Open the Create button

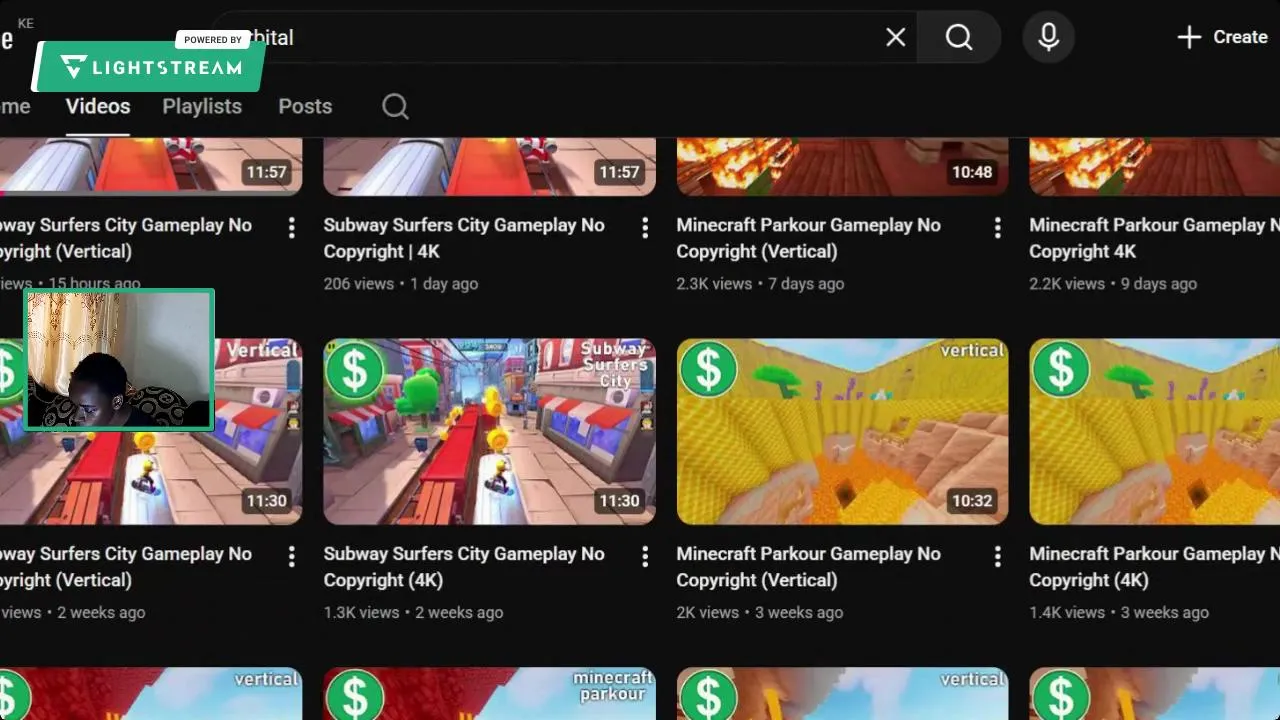coord(1222,37)
